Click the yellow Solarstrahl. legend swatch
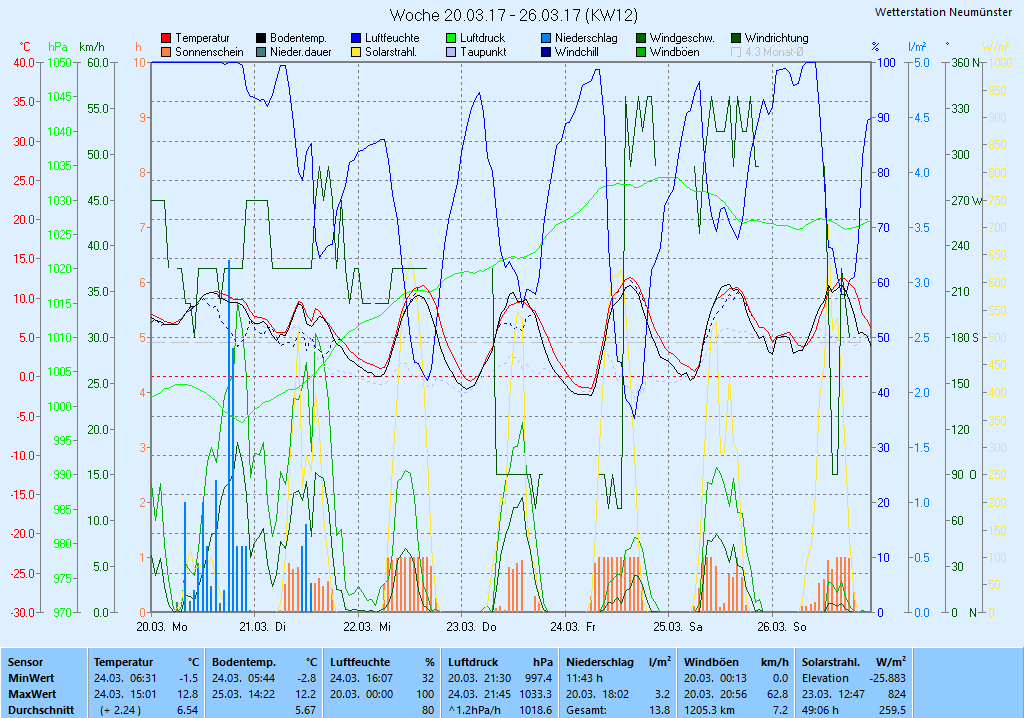 coord(356,52)
